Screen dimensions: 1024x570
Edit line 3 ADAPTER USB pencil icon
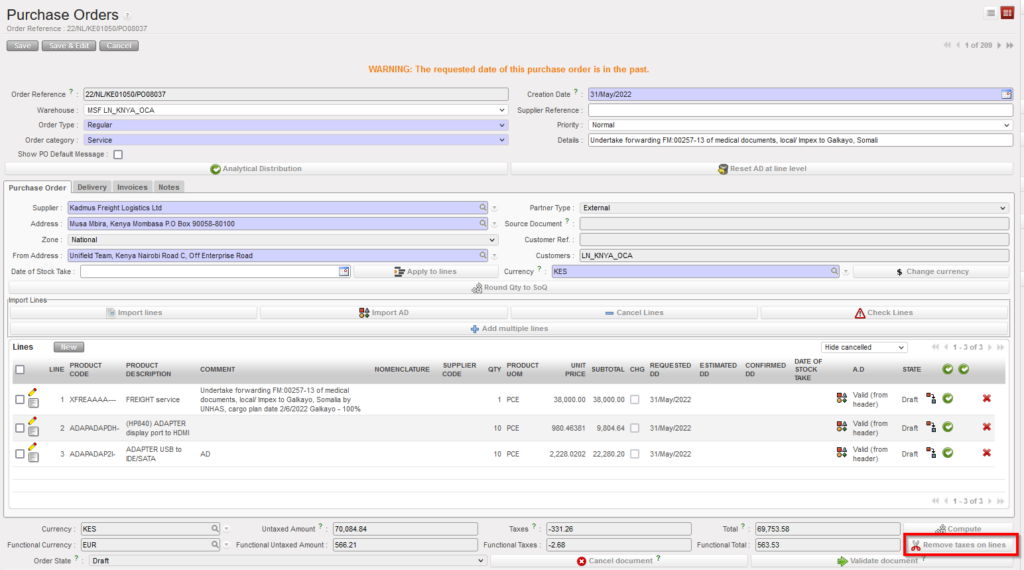pos(33,447)
